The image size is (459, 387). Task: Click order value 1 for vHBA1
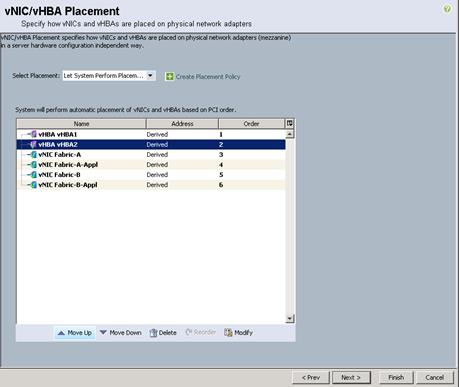pos(221,134)
